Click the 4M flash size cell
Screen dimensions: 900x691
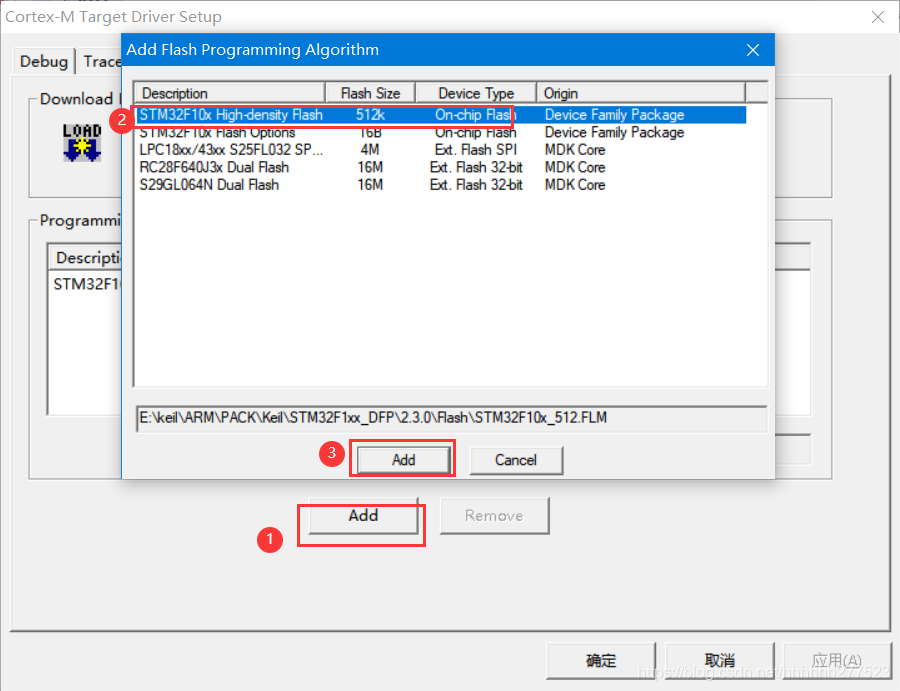pos(370,150)
